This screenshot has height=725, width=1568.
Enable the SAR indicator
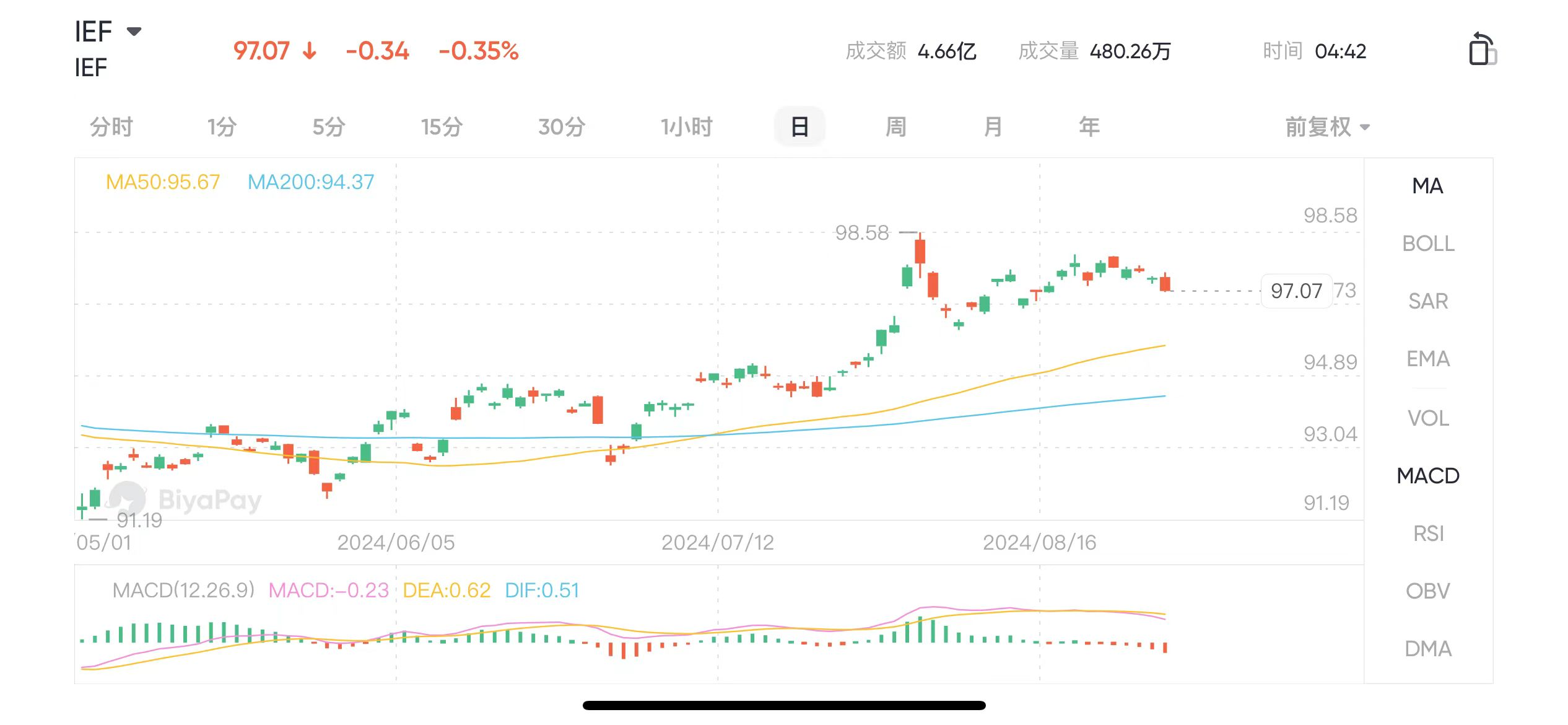(1427, 301)
